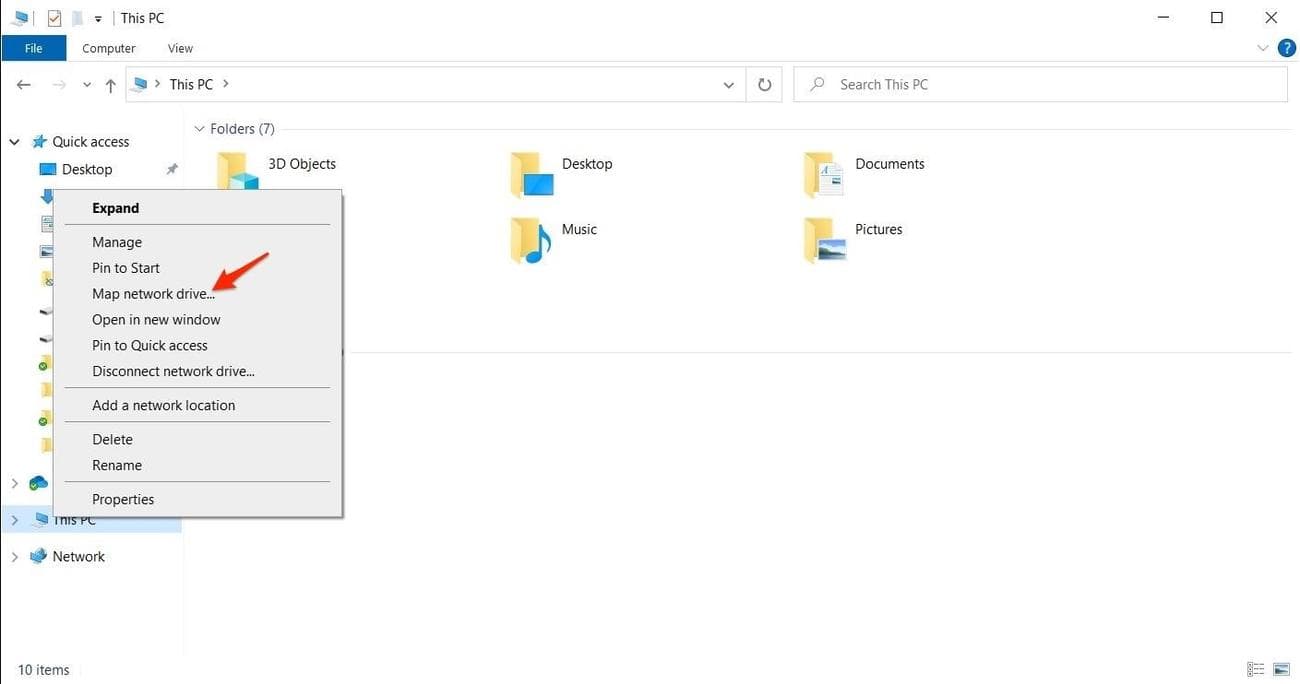Screen dimensions: 1300x684
Task: Collapse the Quick access section
Action: pyautogui.click(x=14, y=141)
